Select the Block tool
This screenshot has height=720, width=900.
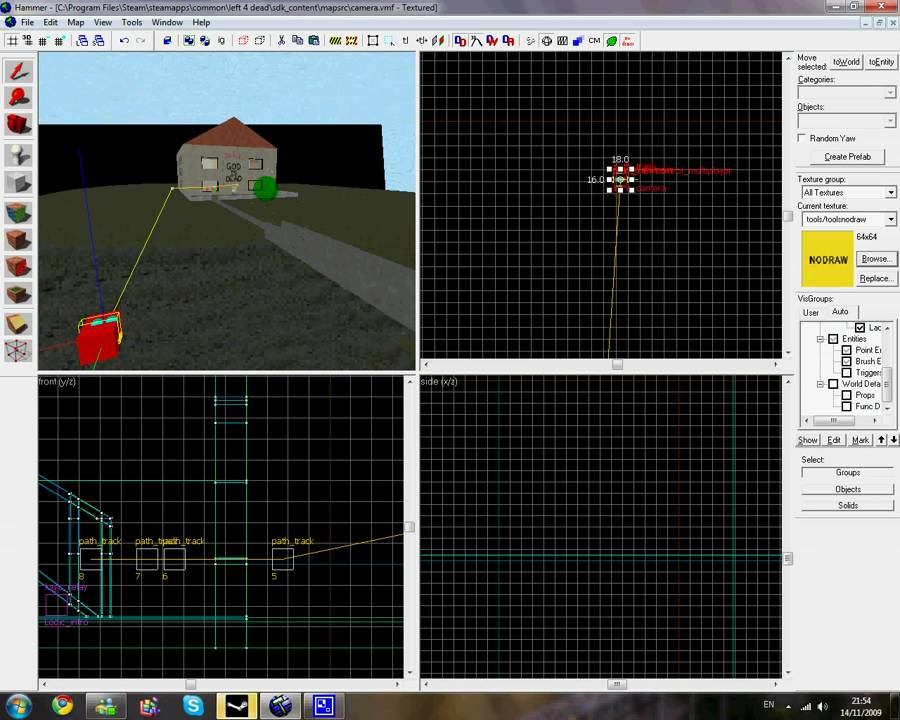tap(18, 183)
